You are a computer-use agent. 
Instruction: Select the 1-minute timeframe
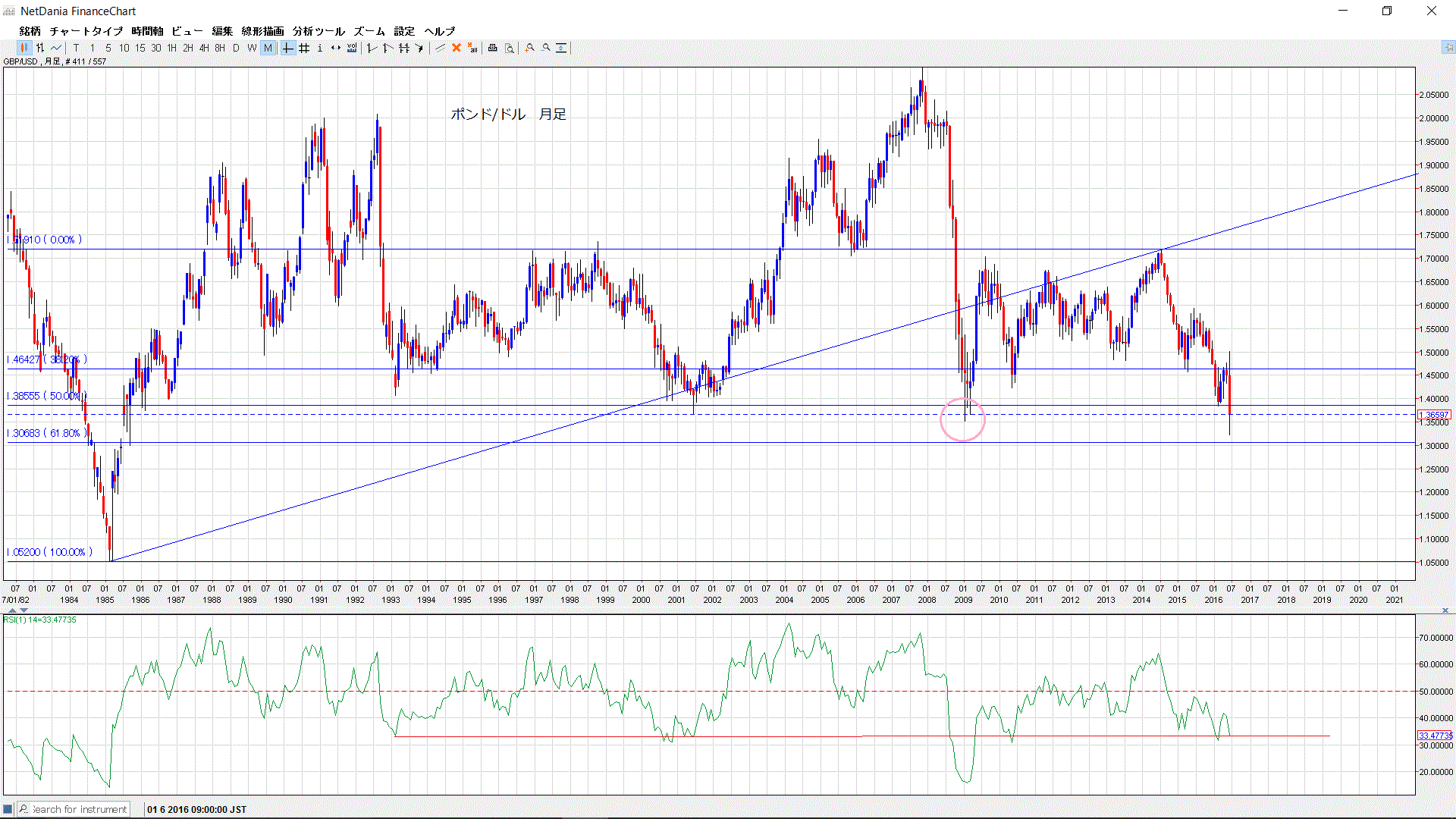93,48
